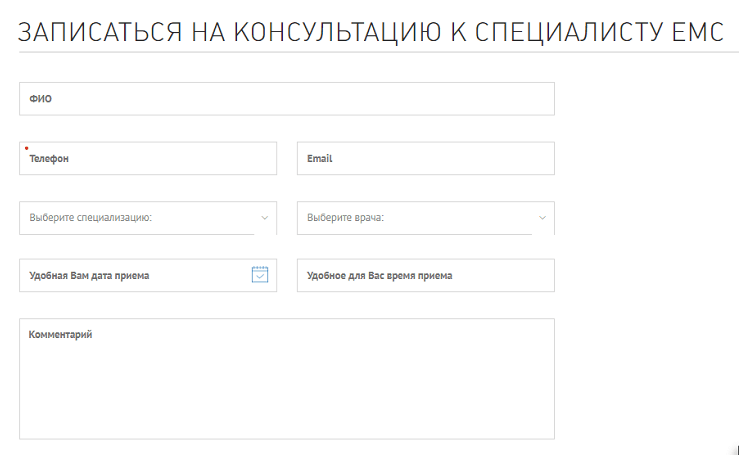Click the Email placeholder label
The width and height of the screenshot is (741, 469).
click(319, 159)
